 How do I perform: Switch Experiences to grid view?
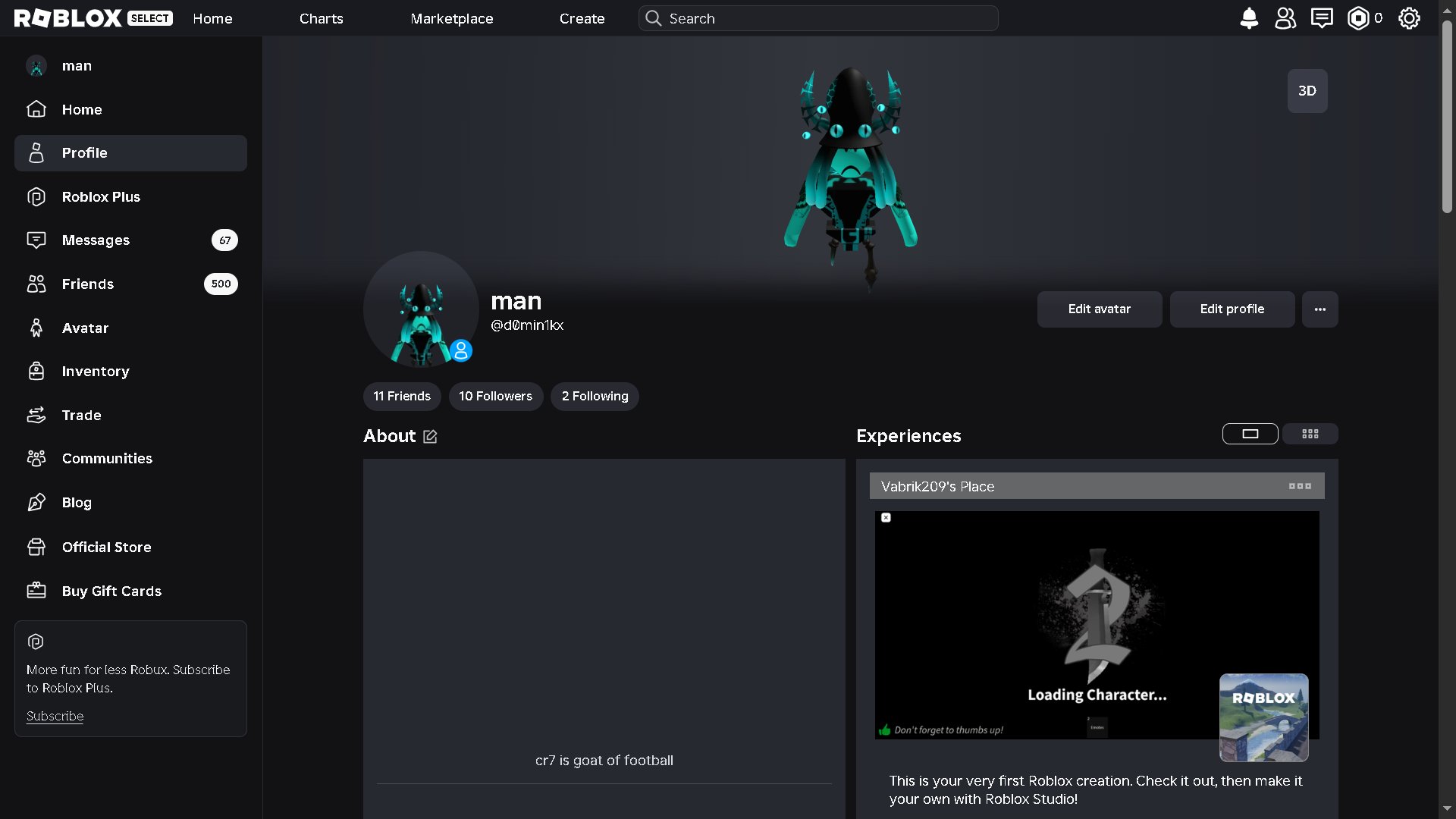[1310, 434]
